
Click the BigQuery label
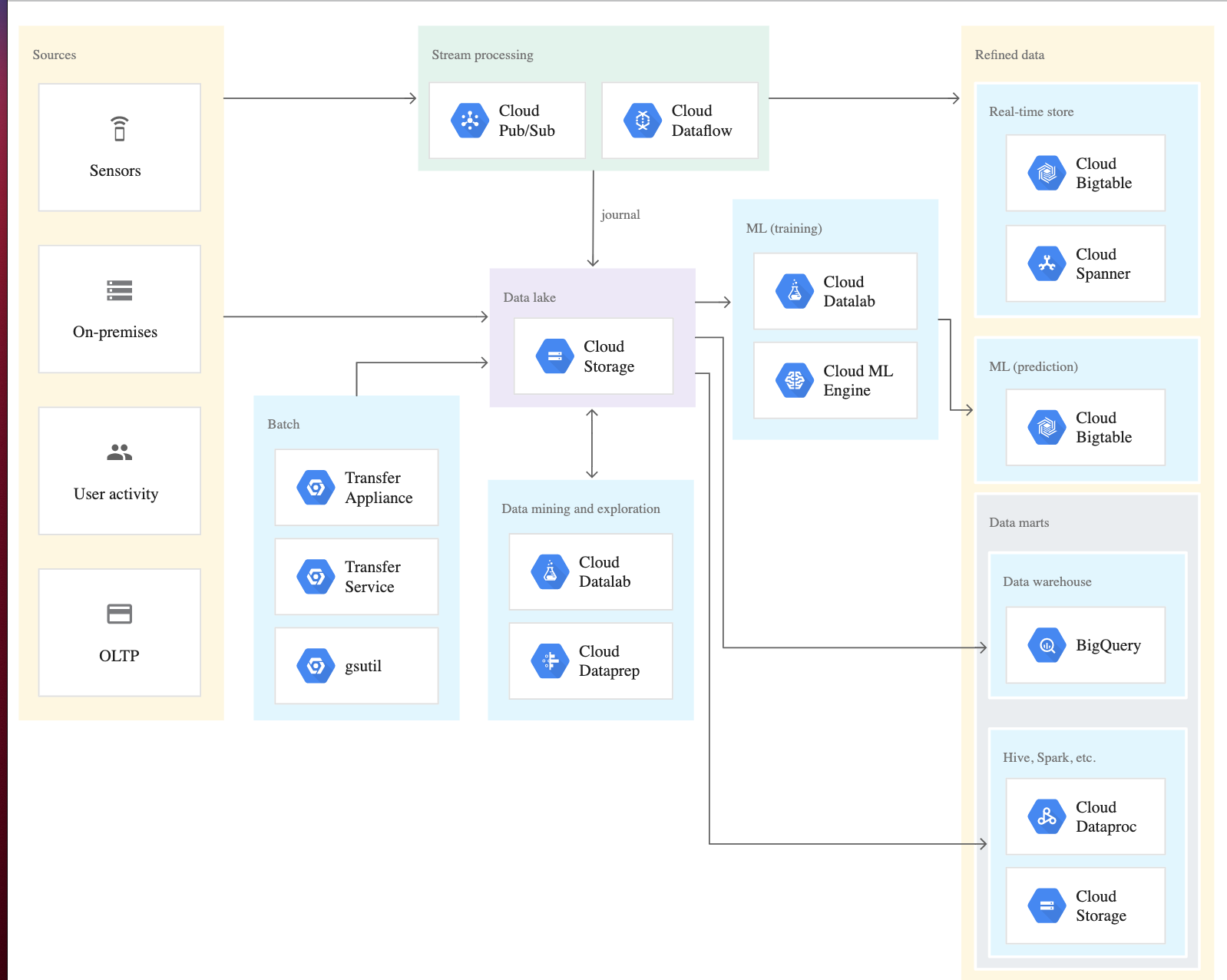pyautogui.click(x=1108, y=645)
